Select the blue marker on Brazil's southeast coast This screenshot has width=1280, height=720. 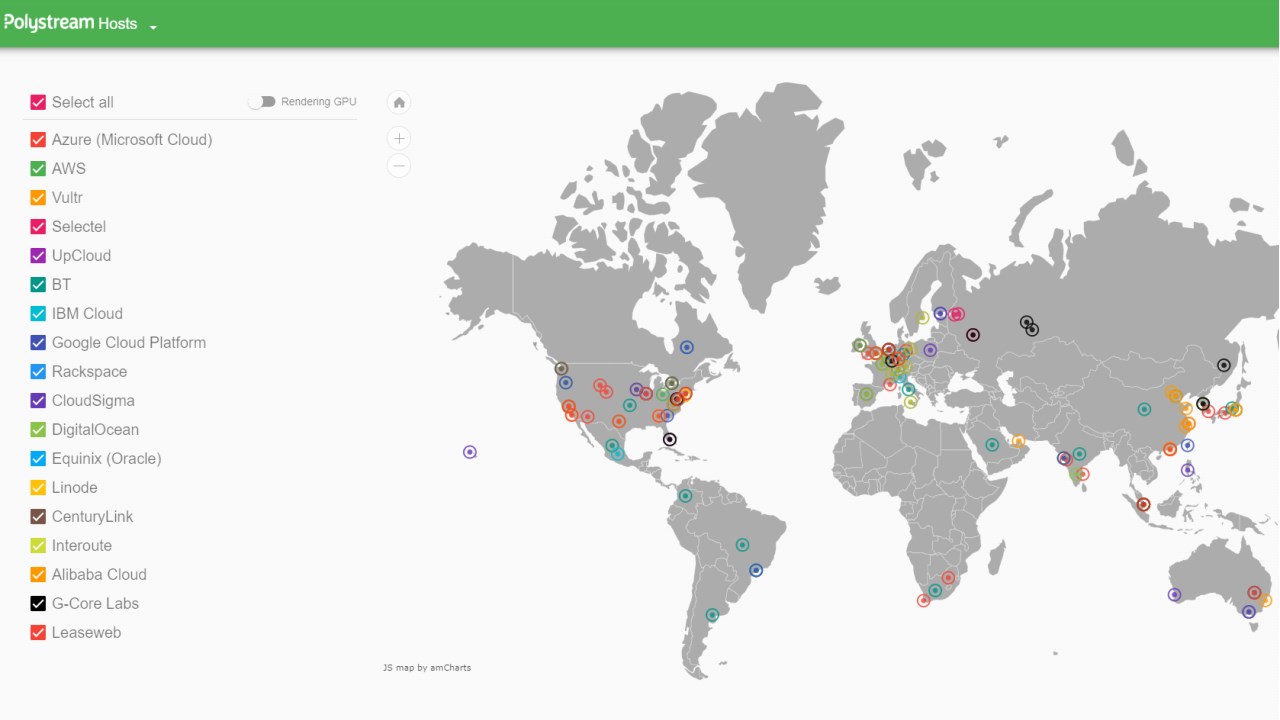(756, 570)
